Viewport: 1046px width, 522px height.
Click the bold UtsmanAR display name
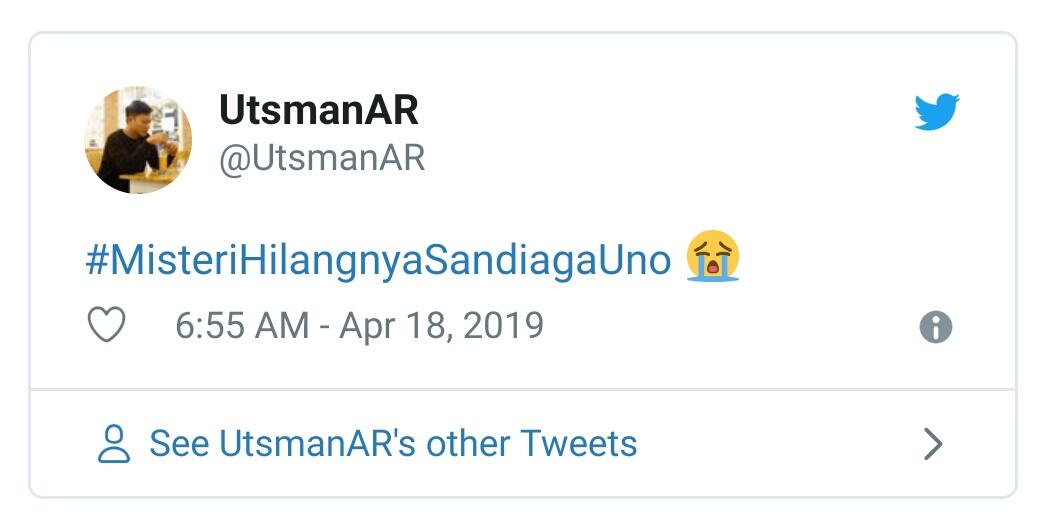(x=318, y=111)
